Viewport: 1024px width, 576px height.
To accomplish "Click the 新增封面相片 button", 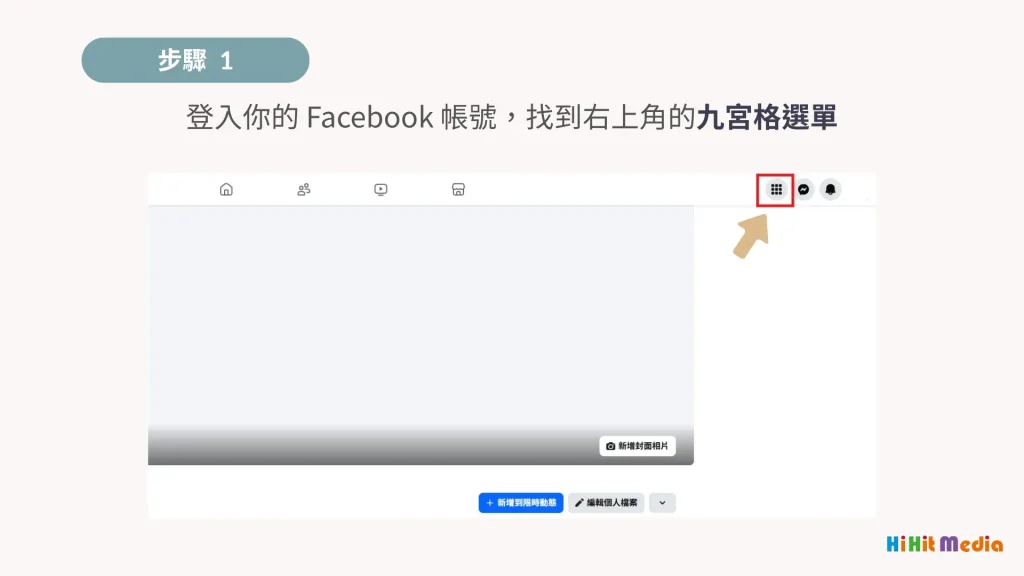I will point(637,446).
